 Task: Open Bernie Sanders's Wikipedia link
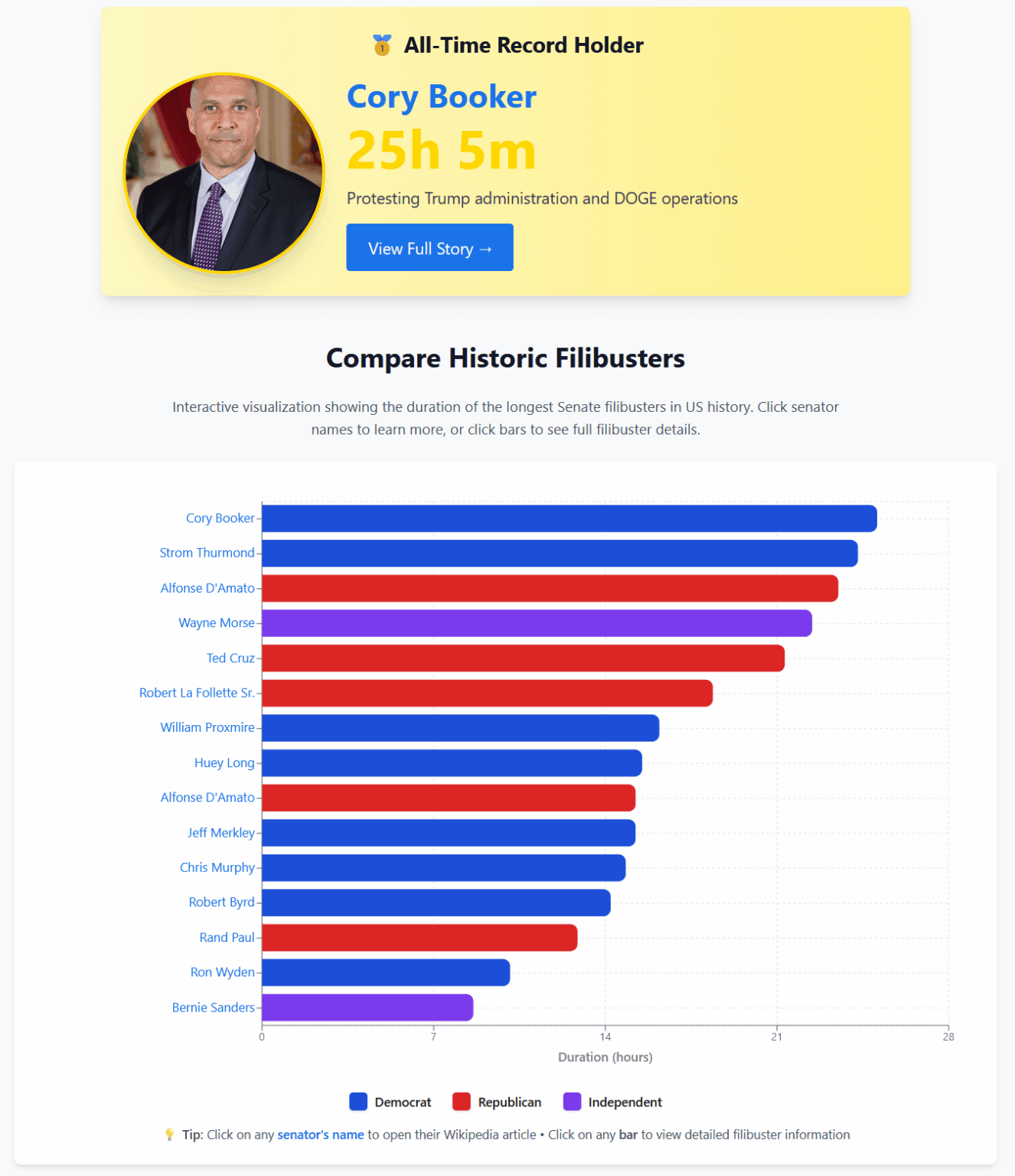point(214,1007)
